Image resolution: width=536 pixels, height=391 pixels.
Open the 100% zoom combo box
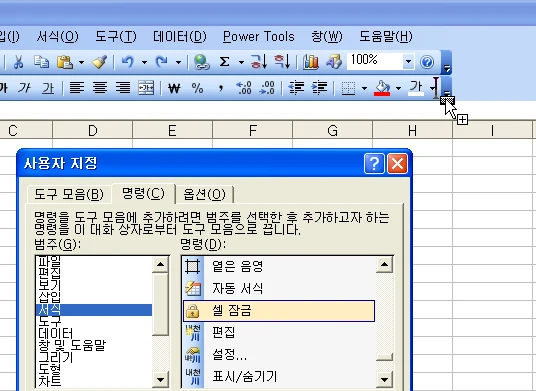pos(381,62)
